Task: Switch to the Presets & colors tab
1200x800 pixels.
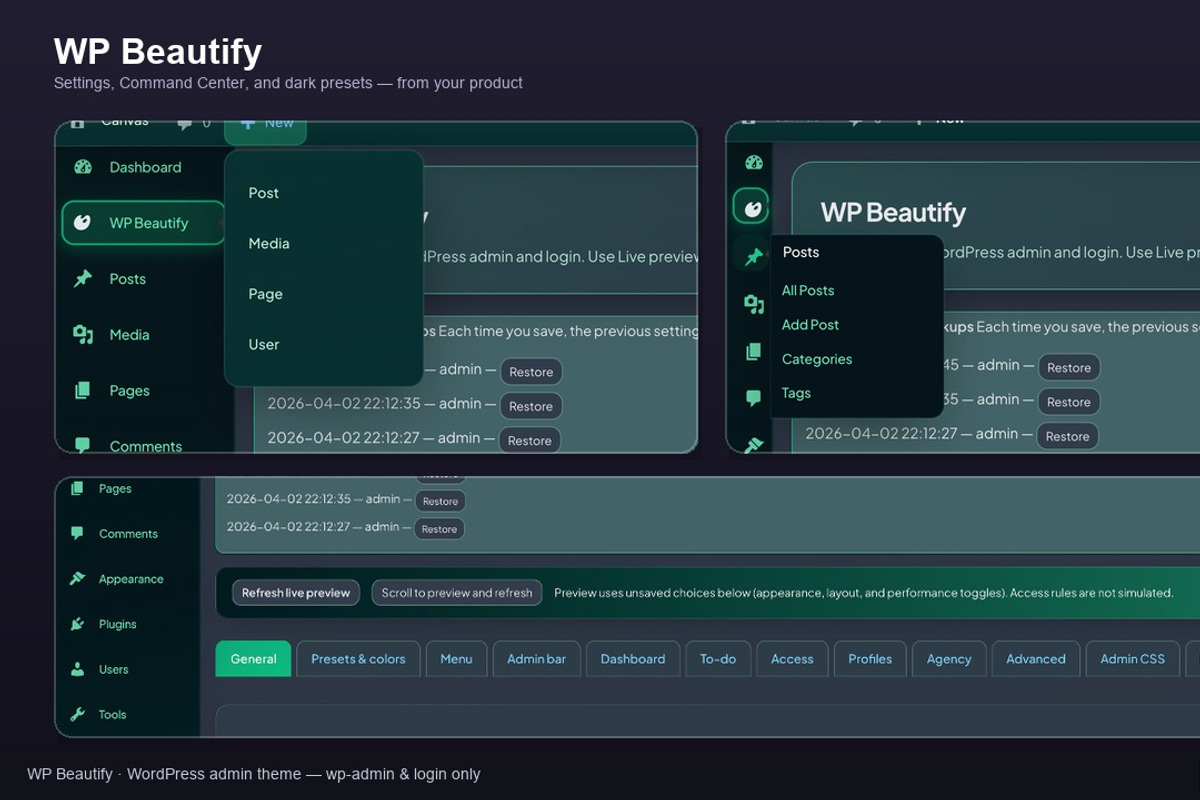Action: (x=358, y=659)
